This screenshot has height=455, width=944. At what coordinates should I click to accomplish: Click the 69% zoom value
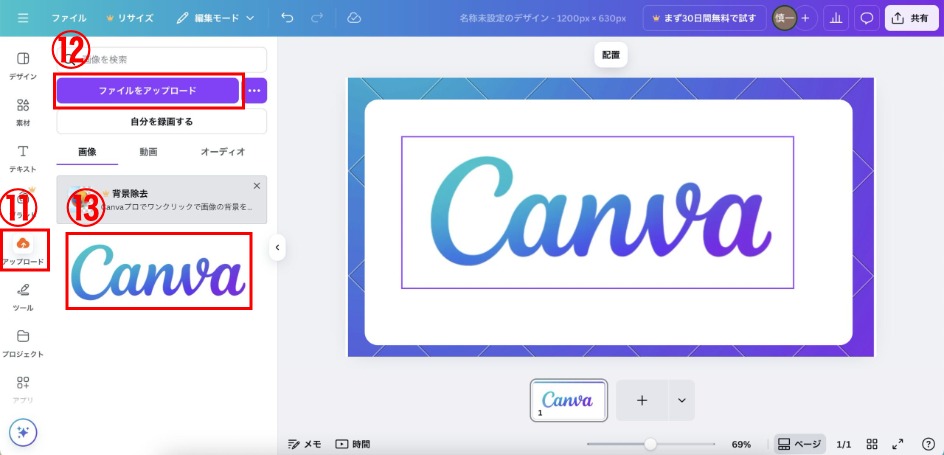point(741,444)
